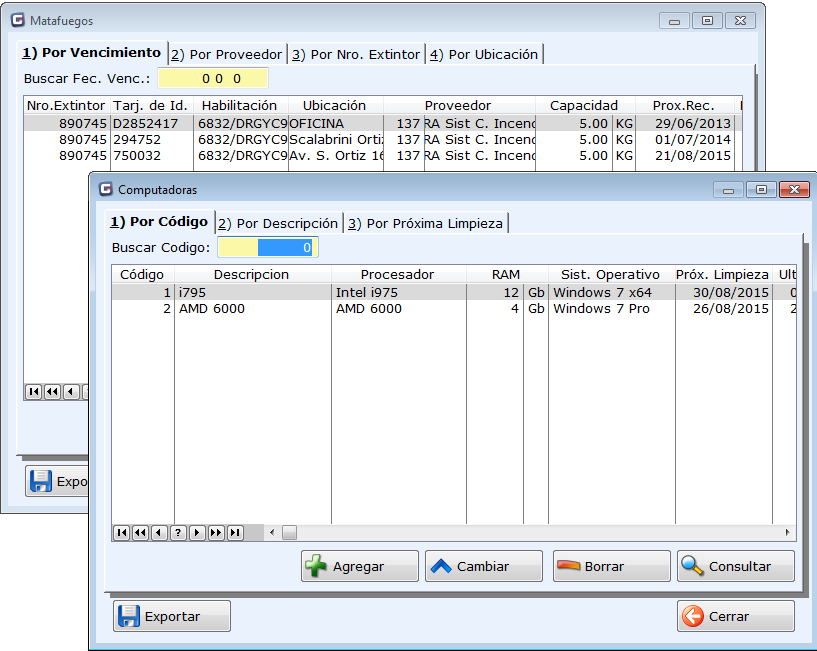Jump forward a page in Computadoras navigator
This screenshot has width=817, height=651.
coord(217,533)
